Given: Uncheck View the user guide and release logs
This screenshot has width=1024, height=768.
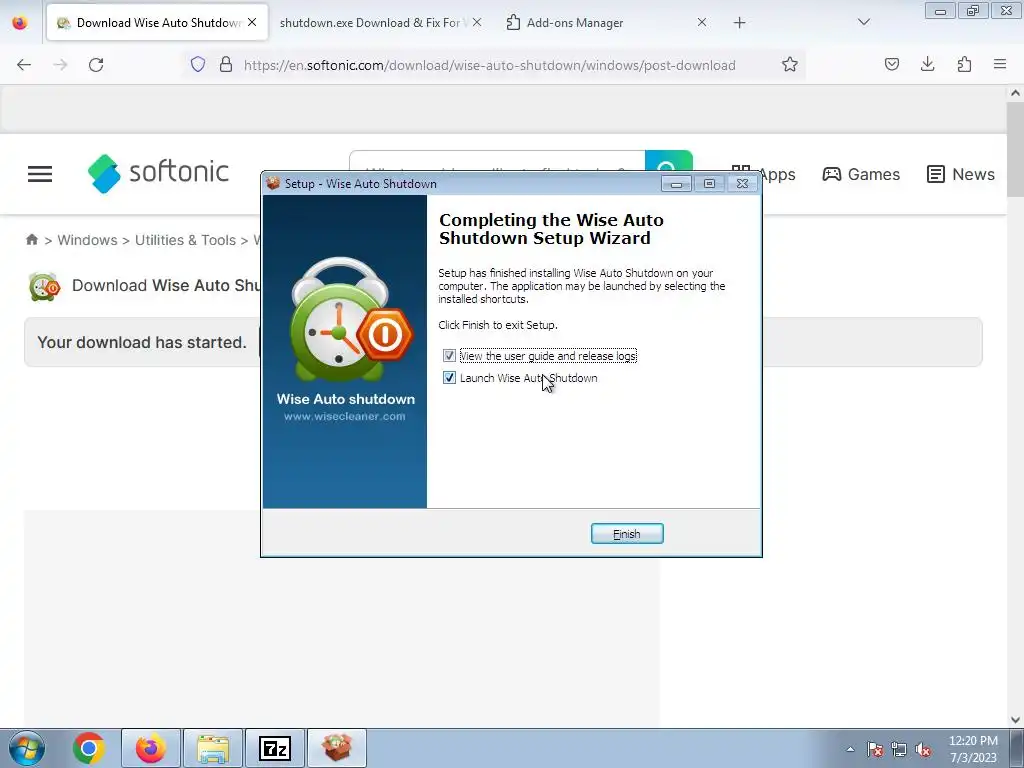Looking at the screenshot, I should pyautogui.click(x=449, y=356).
